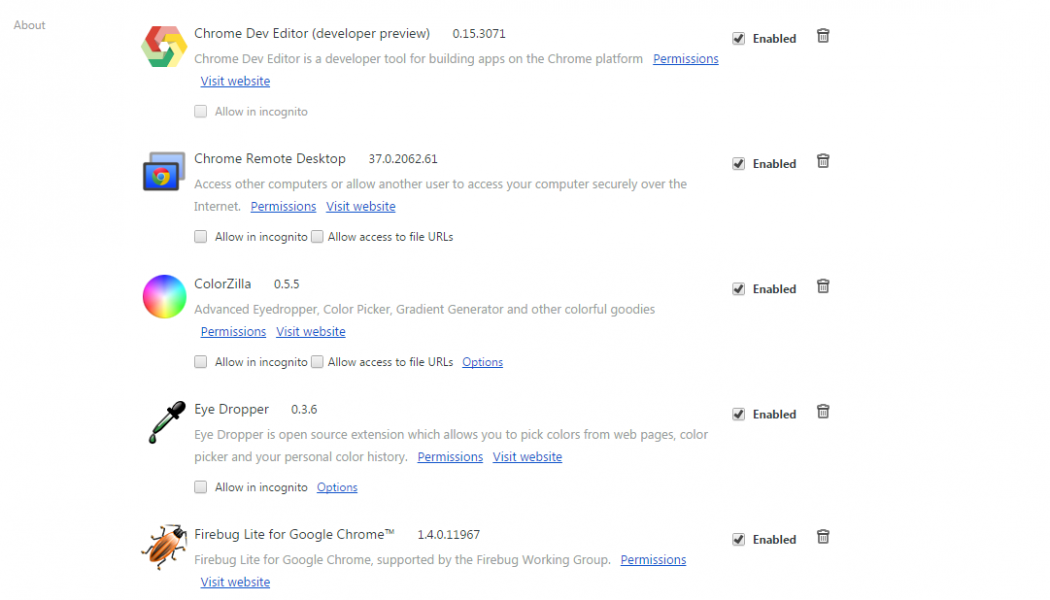Screen dimensions: 1050x600
Task: Click the Eye Dropper extension icon
Action: (x=164, y=422)
